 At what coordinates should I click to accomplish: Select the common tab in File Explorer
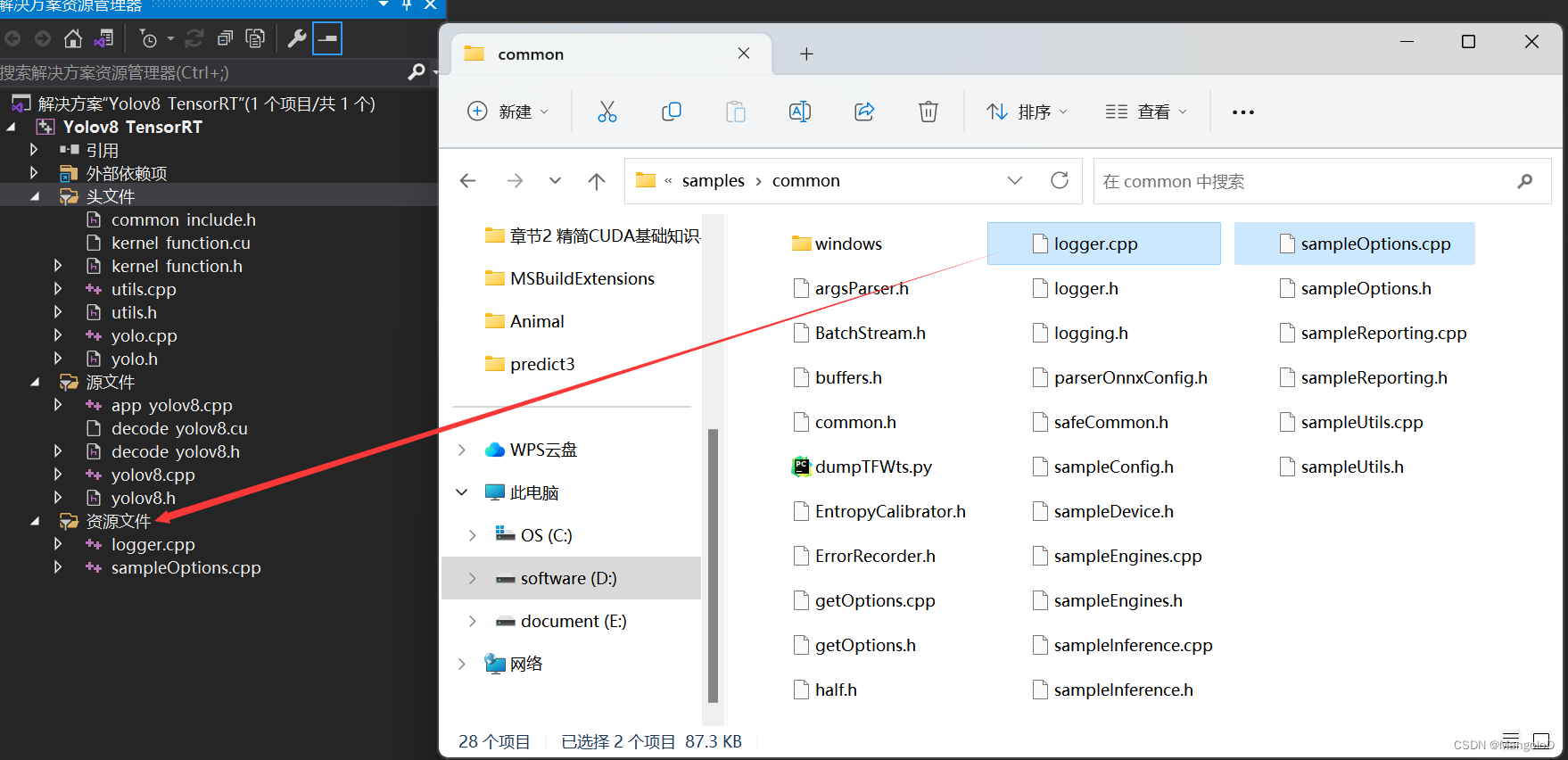613,54
